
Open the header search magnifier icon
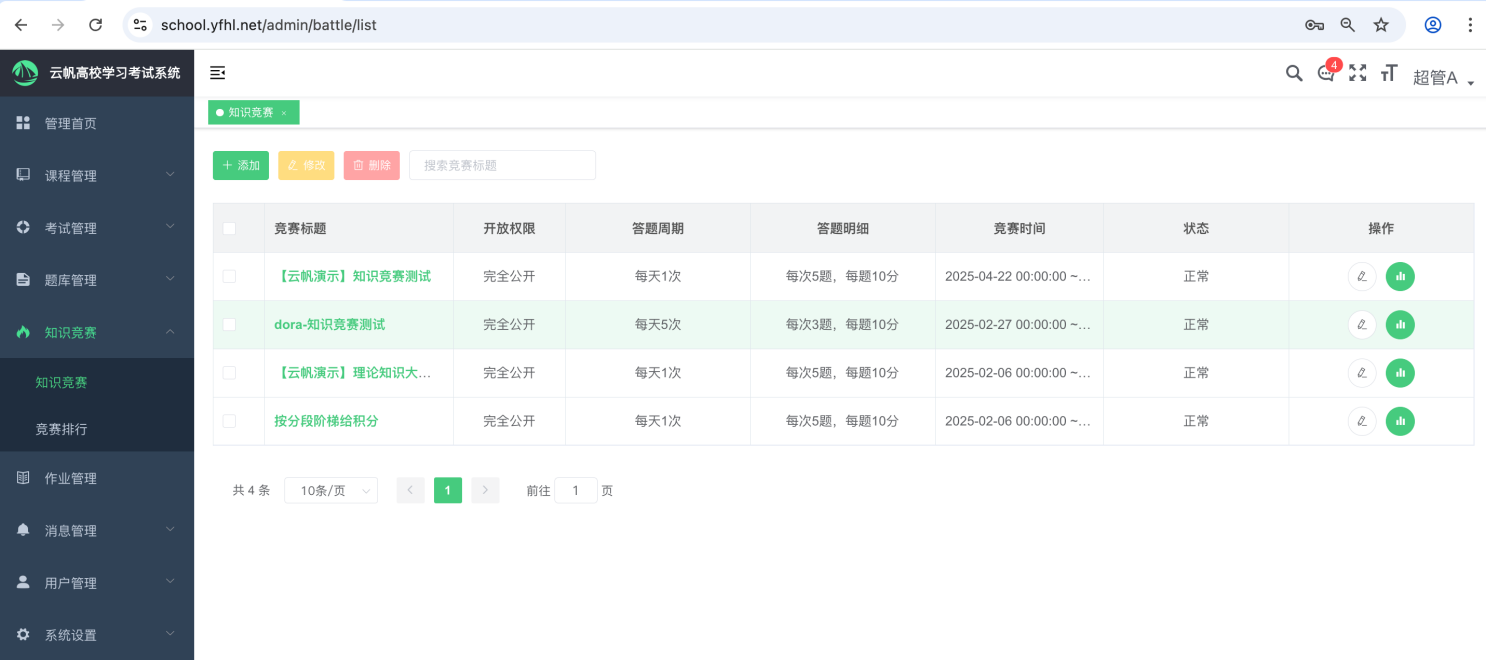click(x=1294, y=73)
